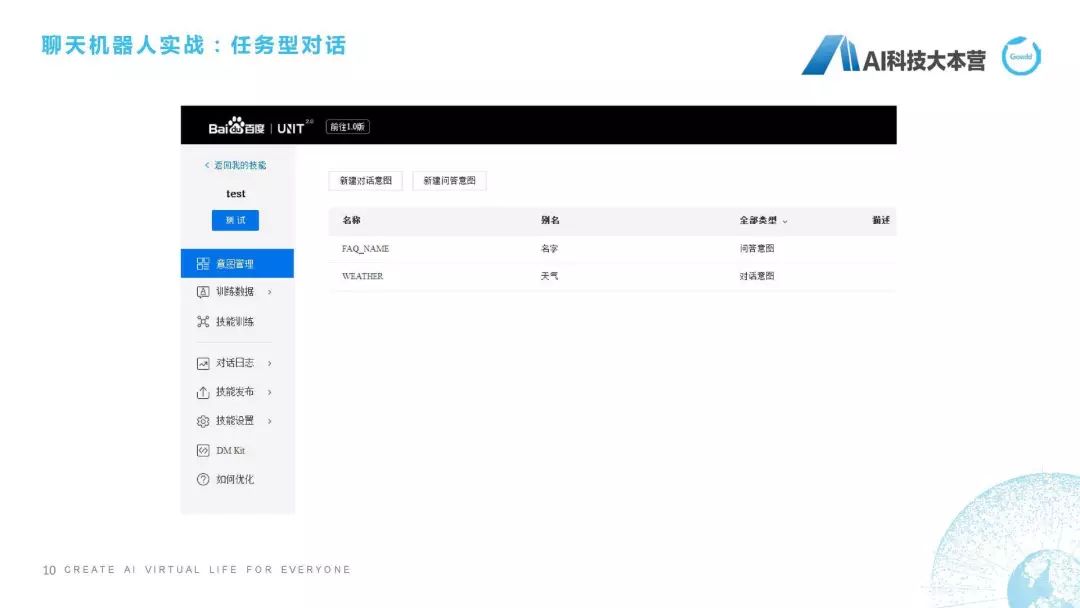Expand the 训练数据 submenu arrow

point(269,292)
